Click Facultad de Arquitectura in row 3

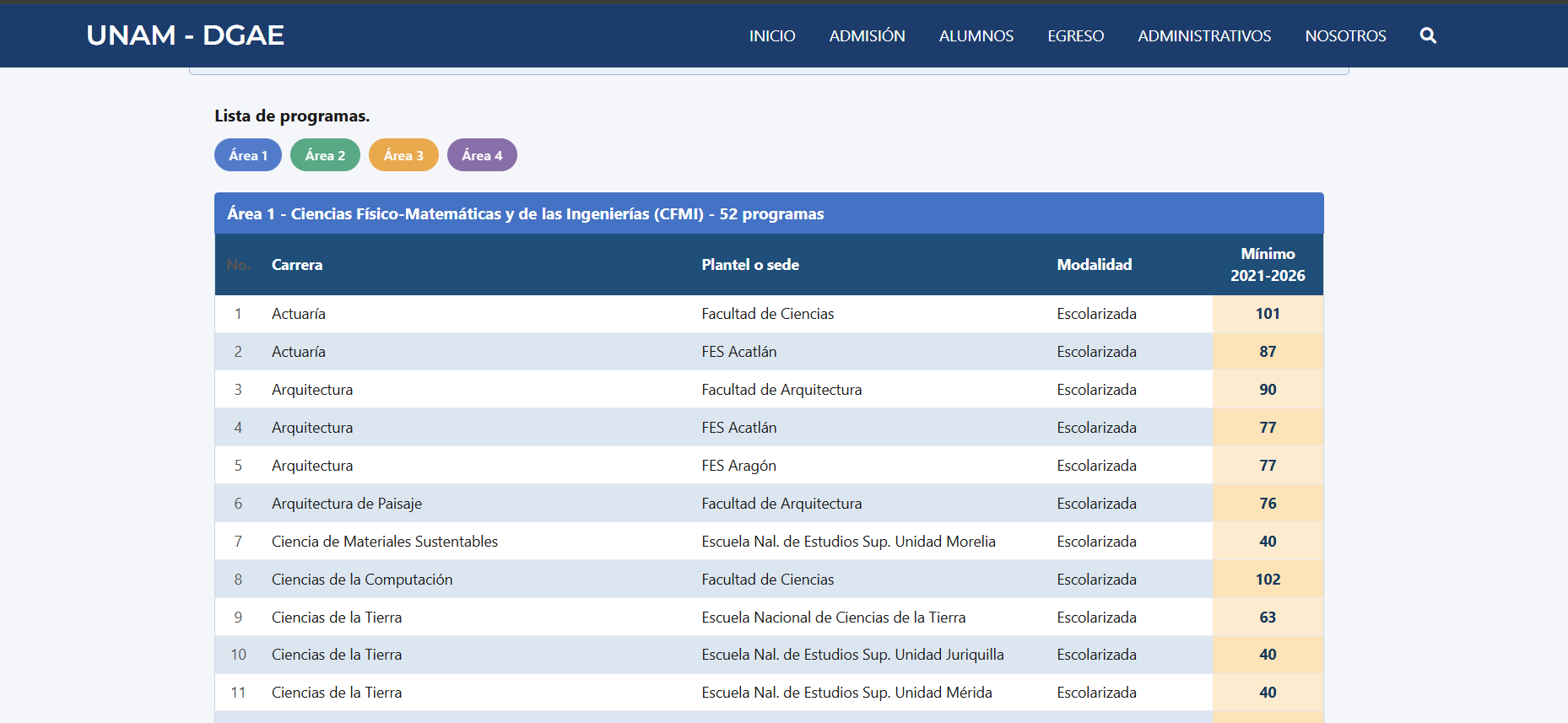(781, 390)
